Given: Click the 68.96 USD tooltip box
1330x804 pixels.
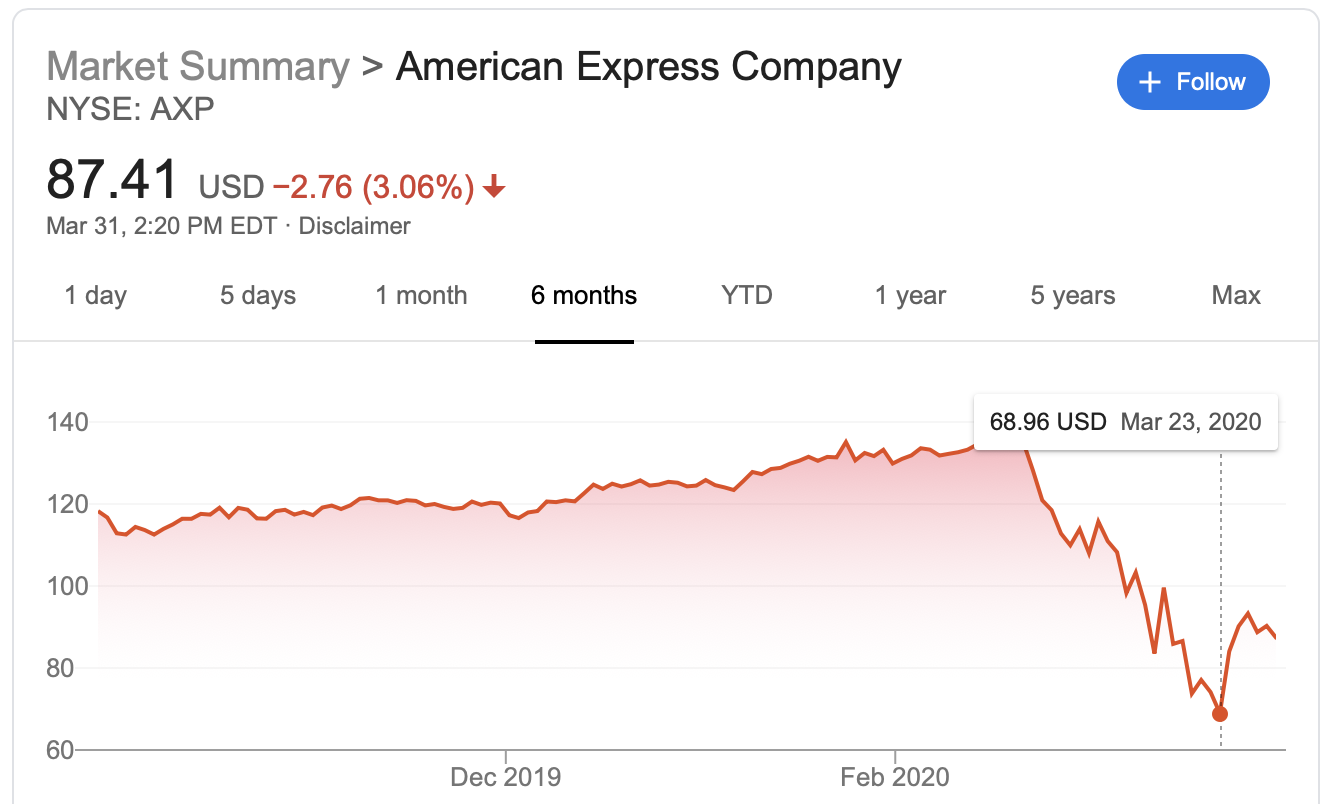Looking at the screenshot, I should (x=1126, y=421).
